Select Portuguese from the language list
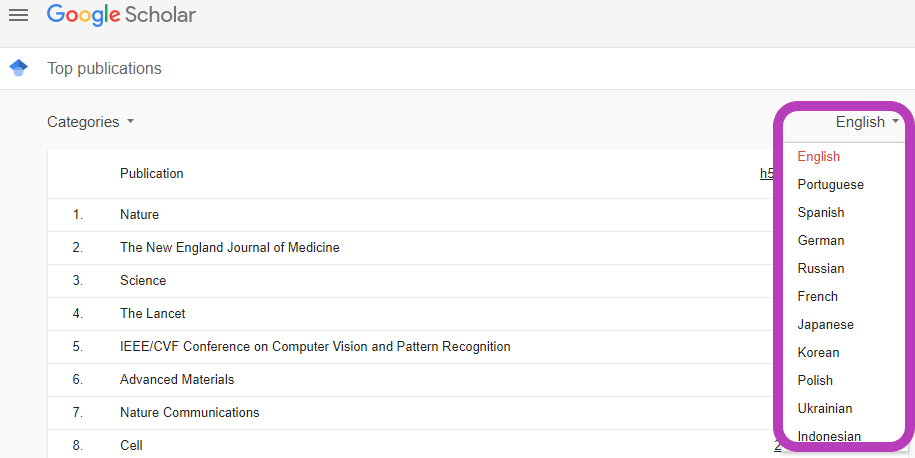This screenshot has width=915, height=458. pyautogui.click(x=844, y=184)
